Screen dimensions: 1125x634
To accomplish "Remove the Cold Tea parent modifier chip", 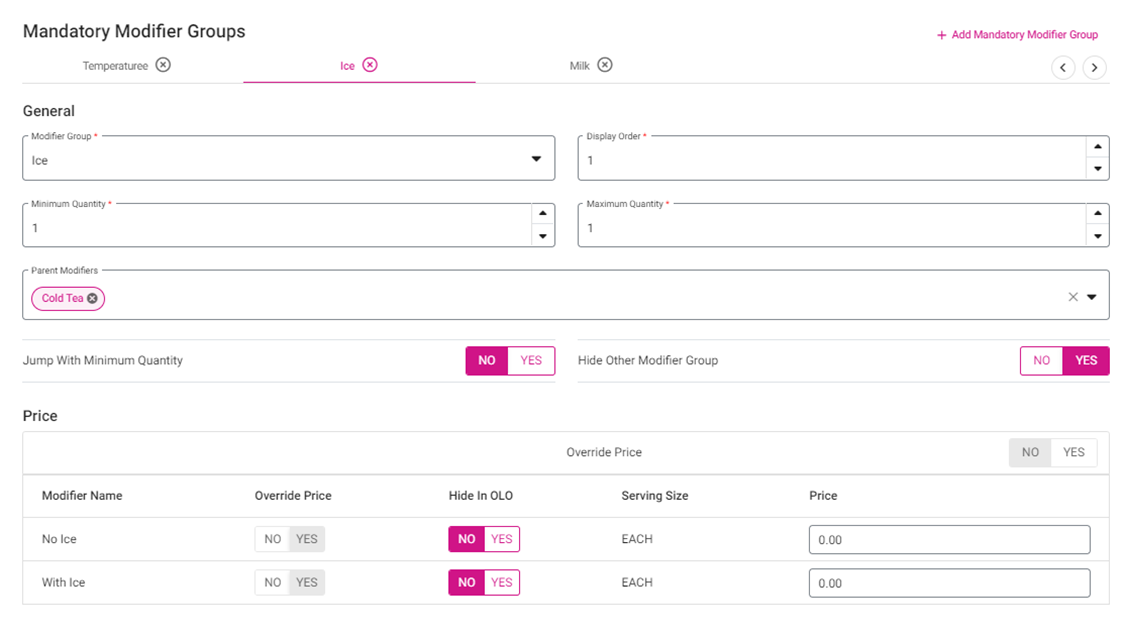I will point(93,298).
